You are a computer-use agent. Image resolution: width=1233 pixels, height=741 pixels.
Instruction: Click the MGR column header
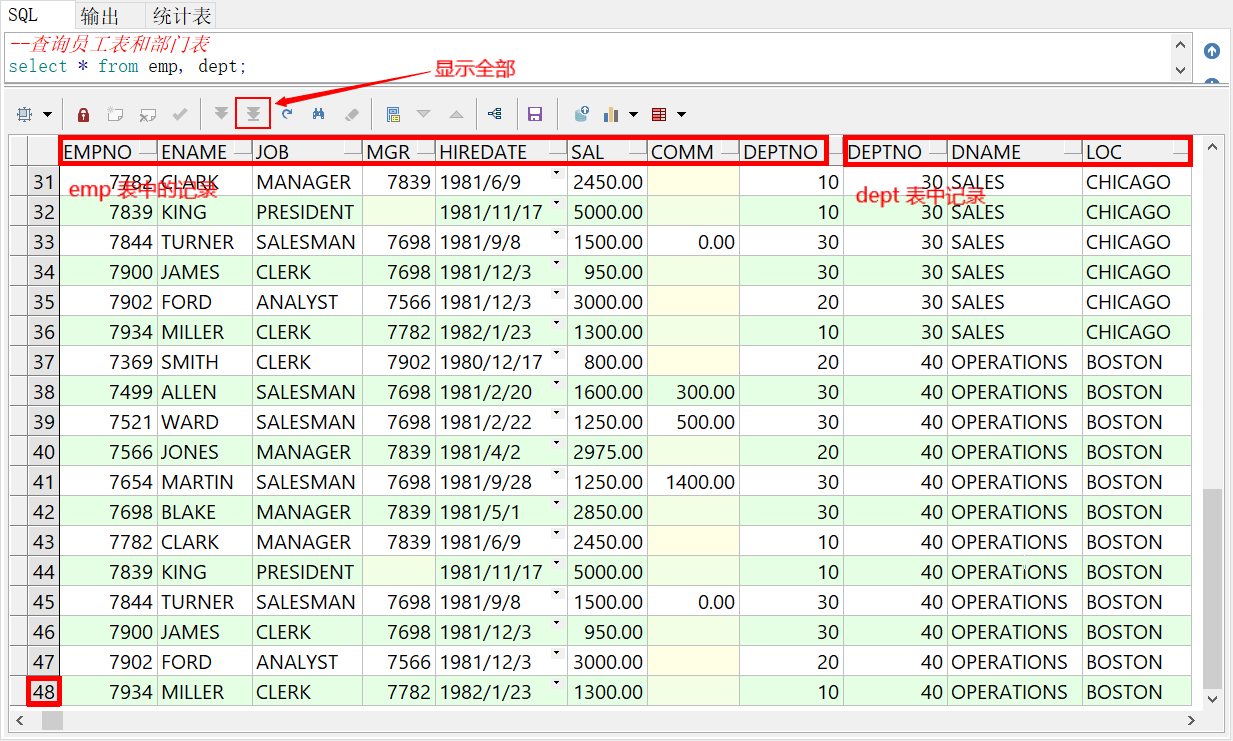point(399,152)
